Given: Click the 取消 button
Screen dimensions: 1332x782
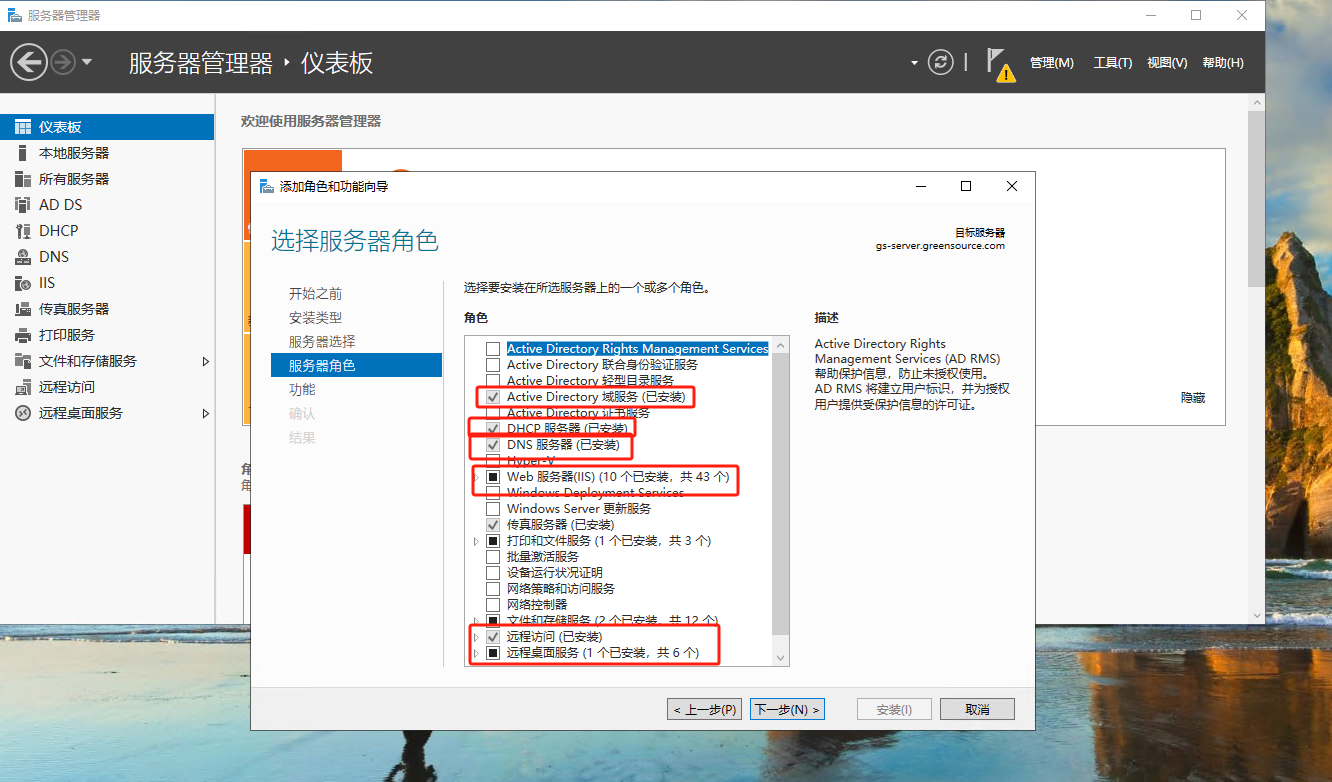Looking at the screenshot, I should click(977, 709).
